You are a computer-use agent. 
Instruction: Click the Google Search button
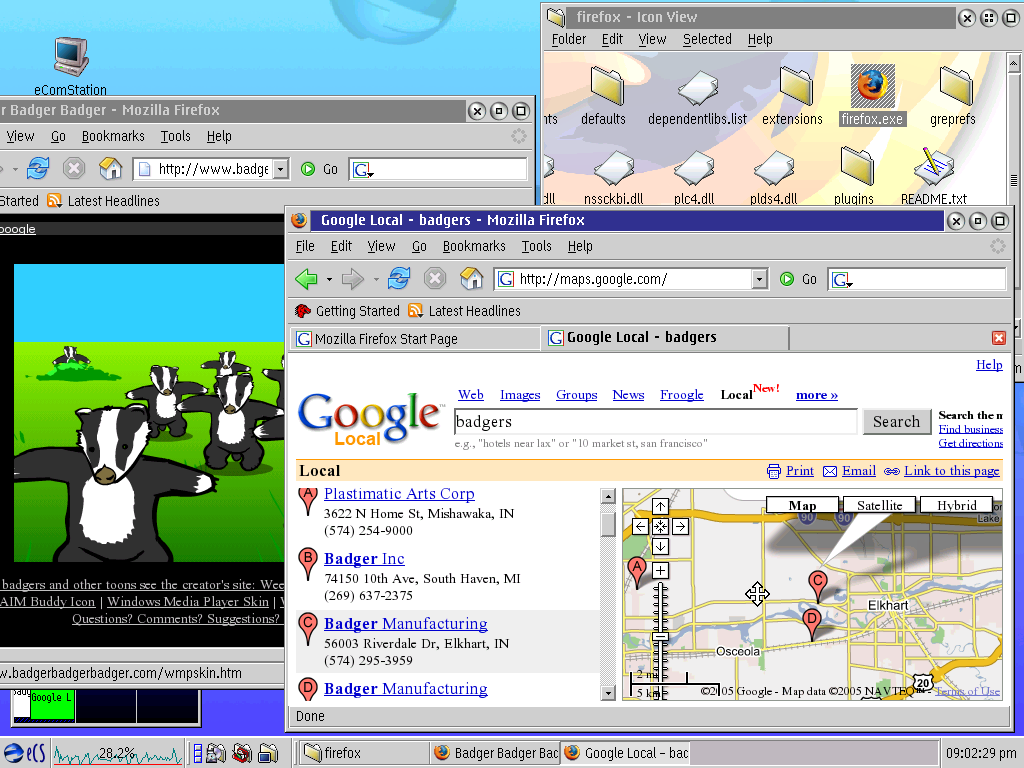click(895, 422)
